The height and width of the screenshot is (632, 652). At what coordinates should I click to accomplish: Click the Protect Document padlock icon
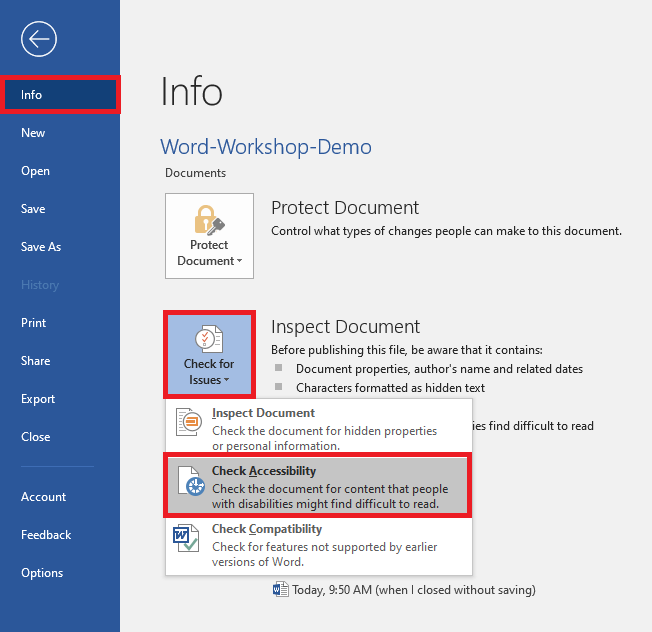209,219
